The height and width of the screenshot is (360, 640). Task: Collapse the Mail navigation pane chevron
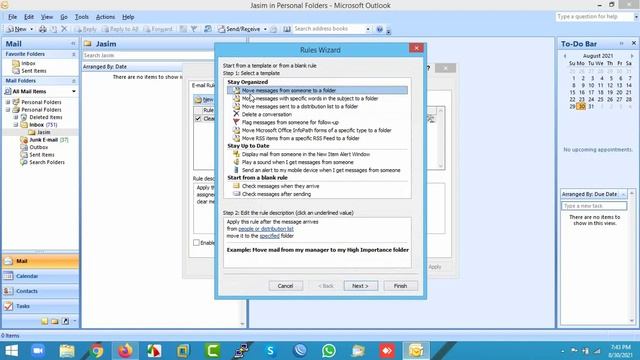click(73, 43)
